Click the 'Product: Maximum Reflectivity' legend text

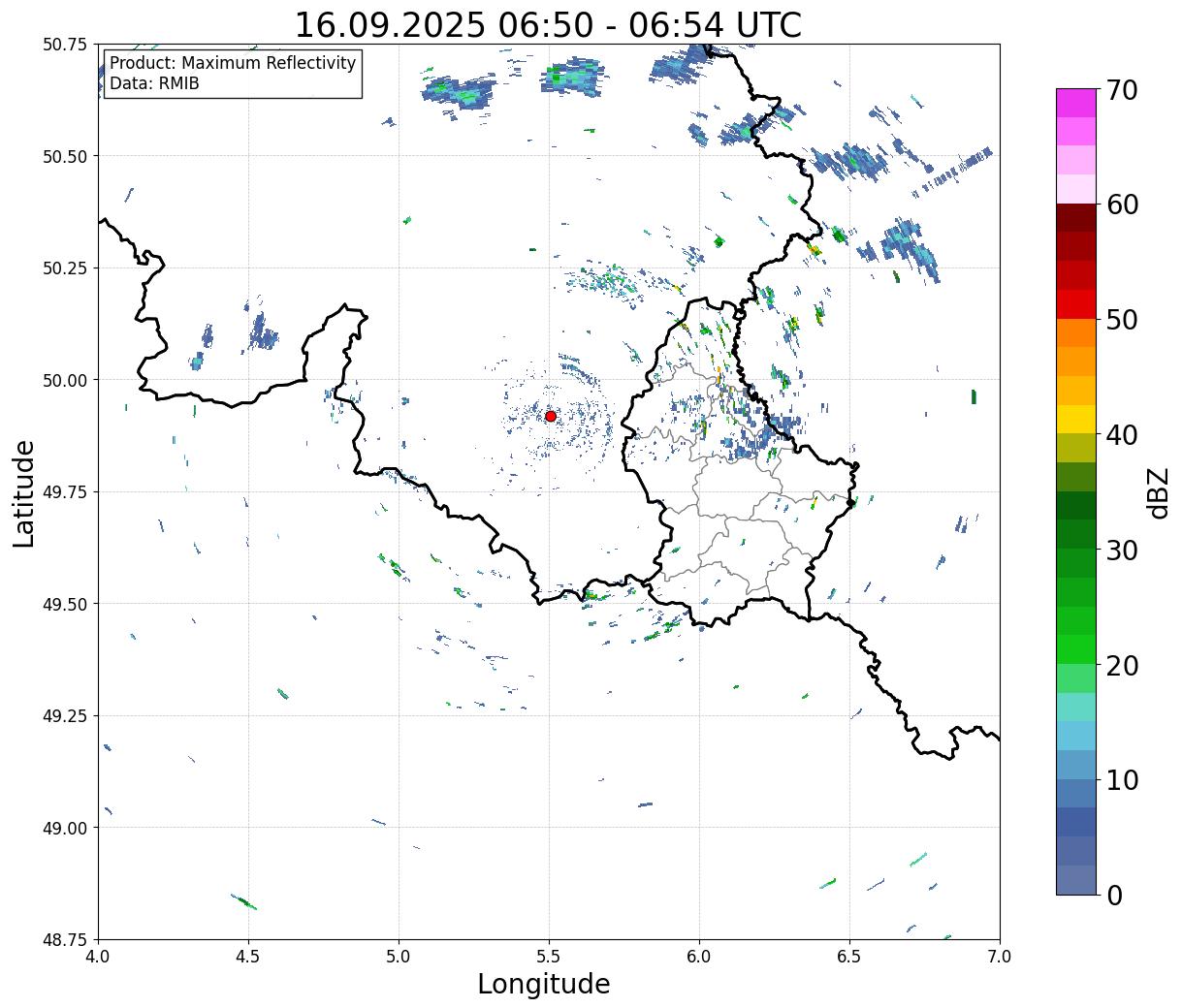233,63
